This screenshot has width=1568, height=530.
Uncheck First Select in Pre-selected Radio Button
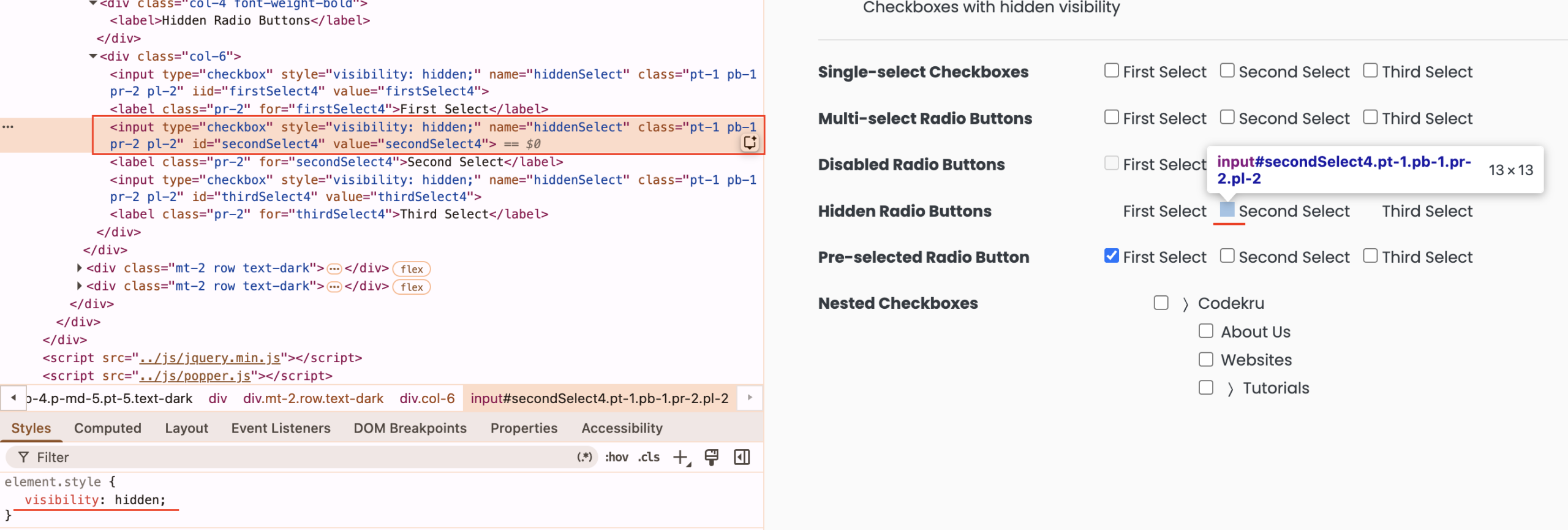click(x=1112, y=256)
